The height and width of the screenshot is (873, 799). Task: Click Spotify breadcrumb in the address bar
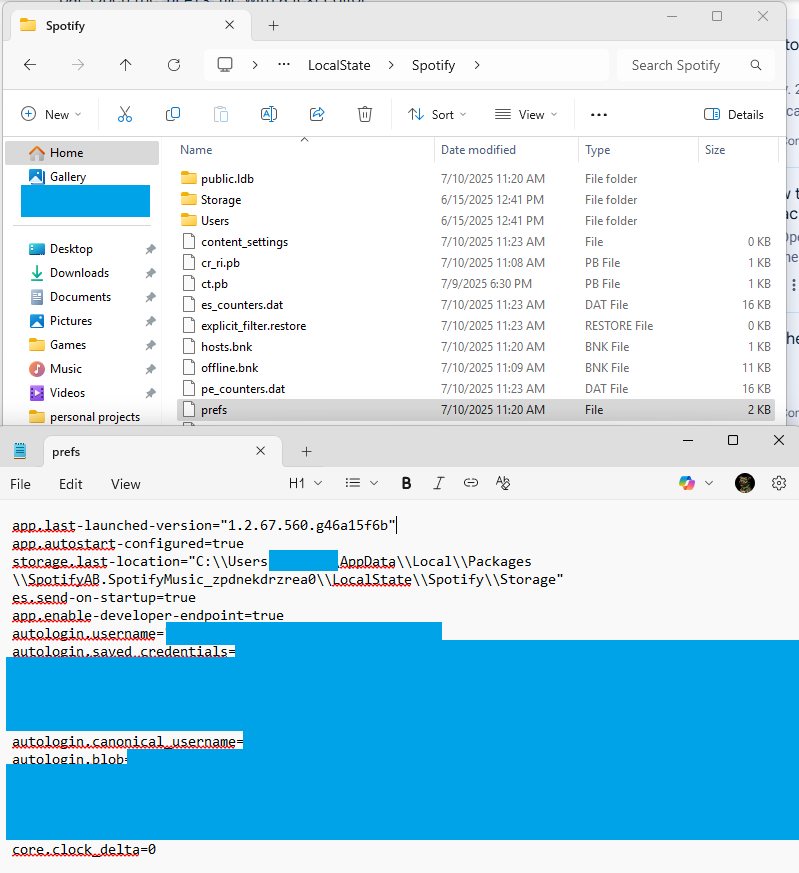tap(433, 65)
